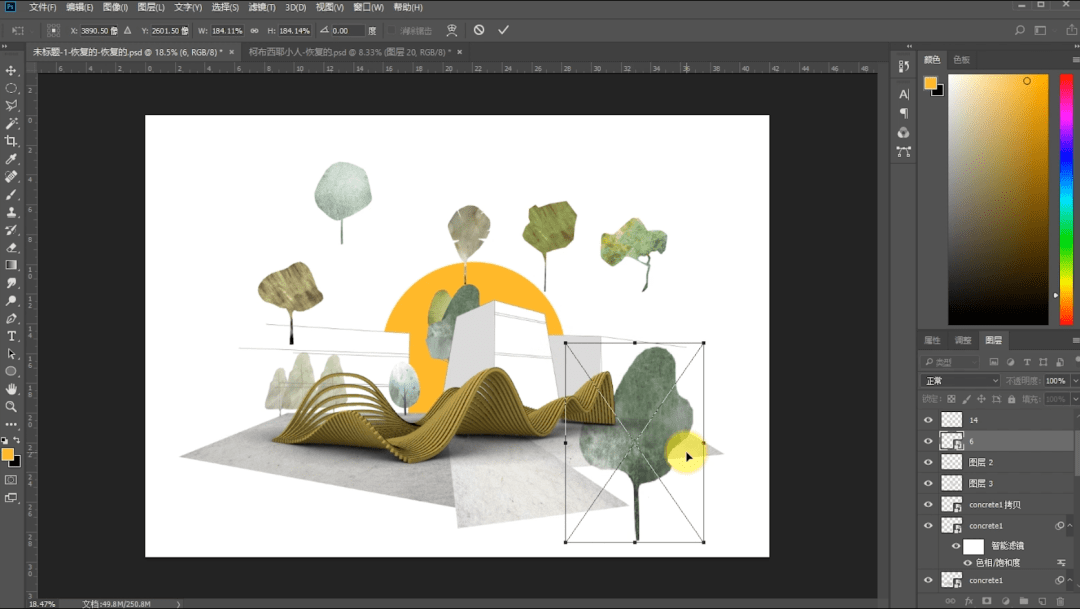Hide the 图层 2 layer
Screen dimensions: 1080x609
(928, 462)
